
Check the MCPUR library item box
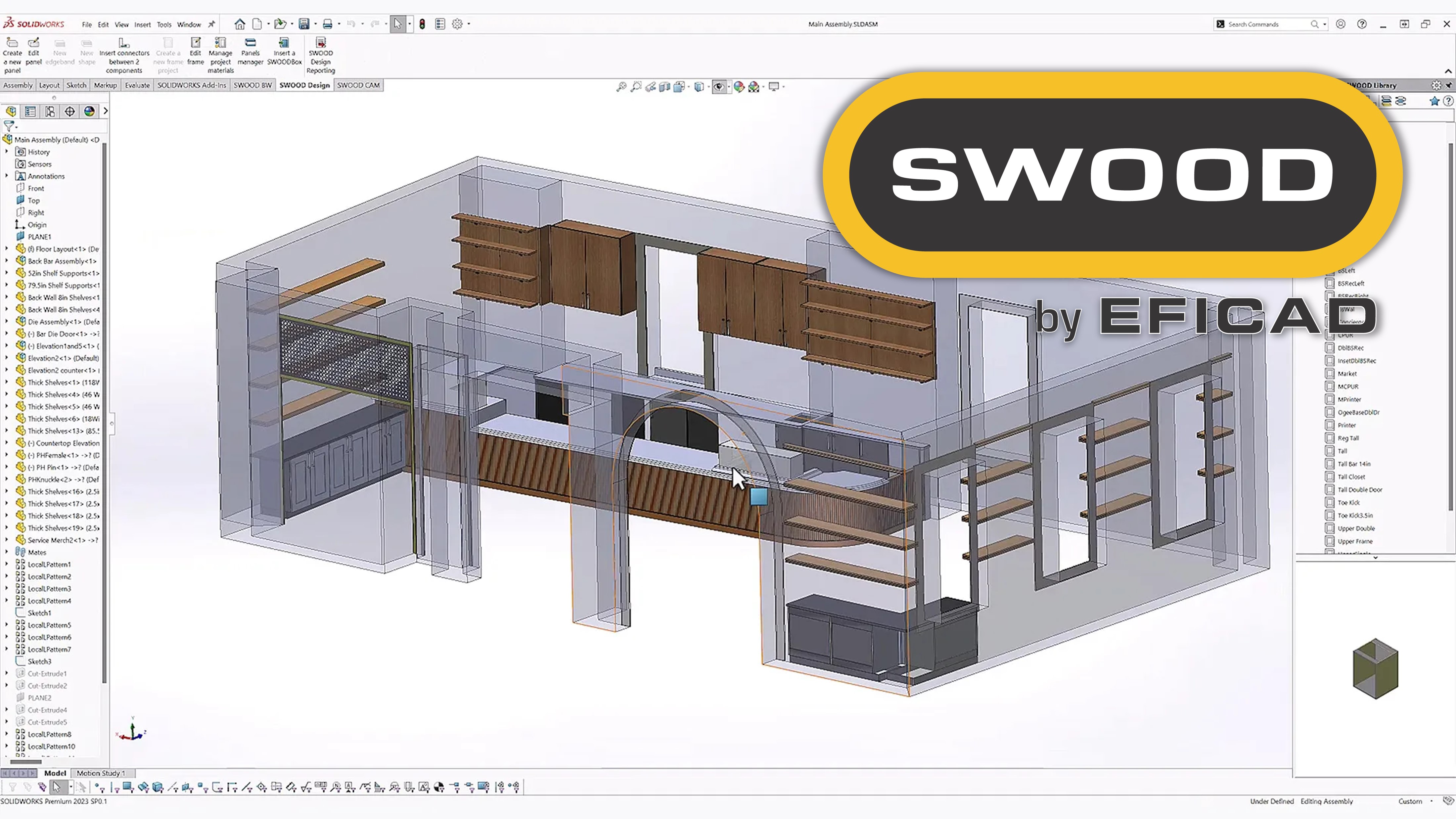(1330, 387)
